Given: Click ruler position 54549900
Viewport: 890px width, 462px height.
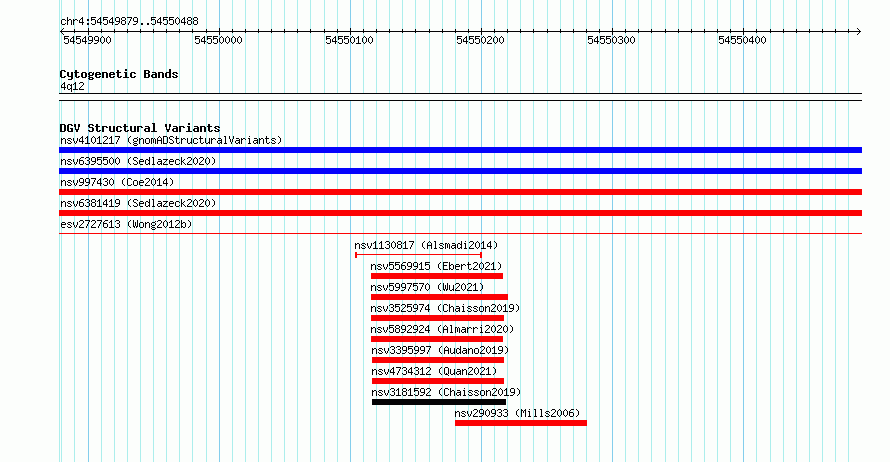Looking at the screenshot, I should point(87,40).
